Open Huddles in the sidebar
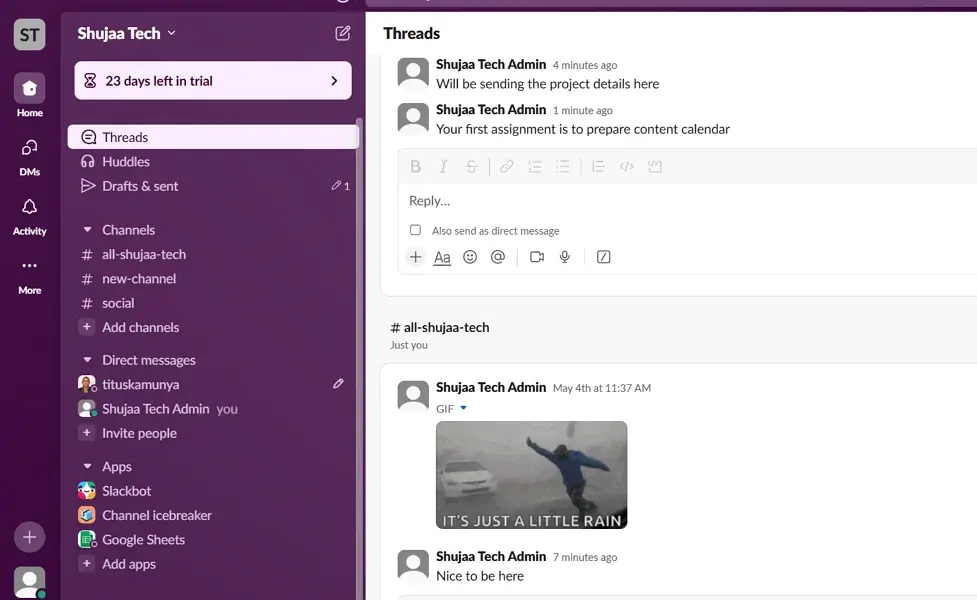Viewport: 977px width, 600px height. tap(213, 161)
